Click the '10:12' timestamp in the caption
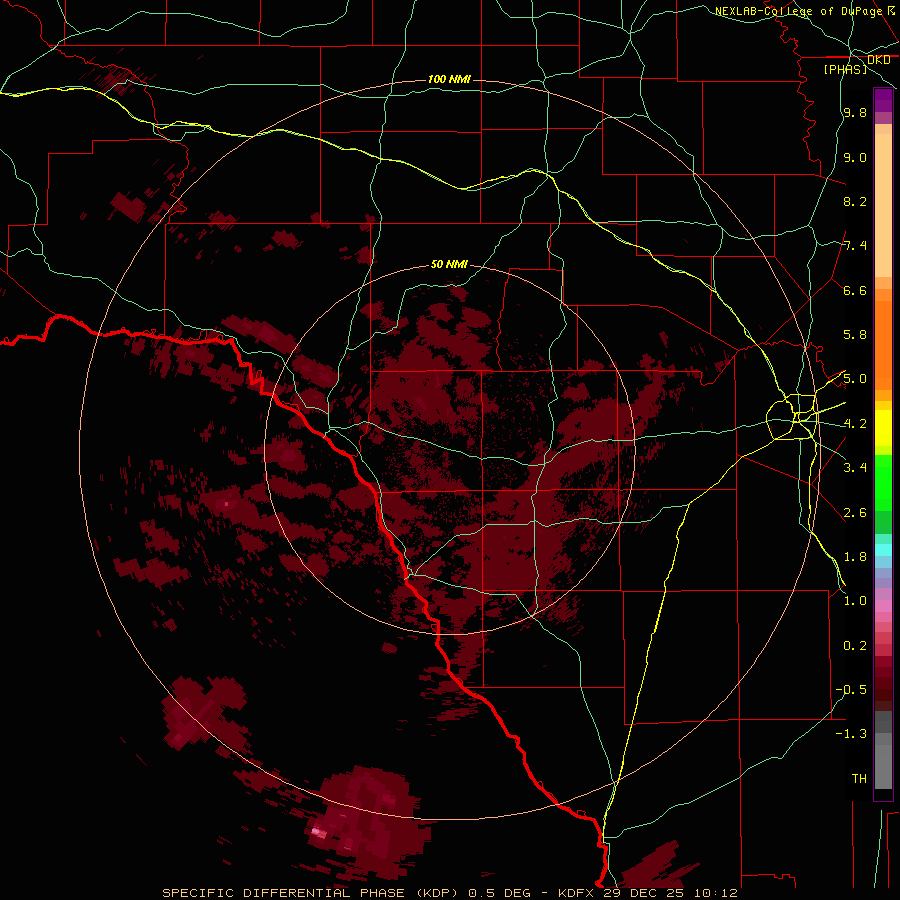Screen dimensions: 900x900 point(715,893)
